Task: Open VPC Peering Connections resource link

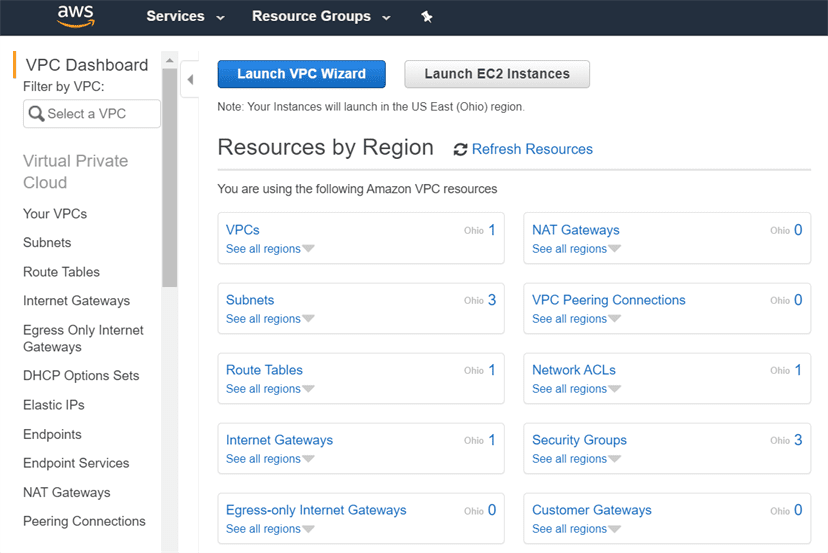Action: (608, 300)
